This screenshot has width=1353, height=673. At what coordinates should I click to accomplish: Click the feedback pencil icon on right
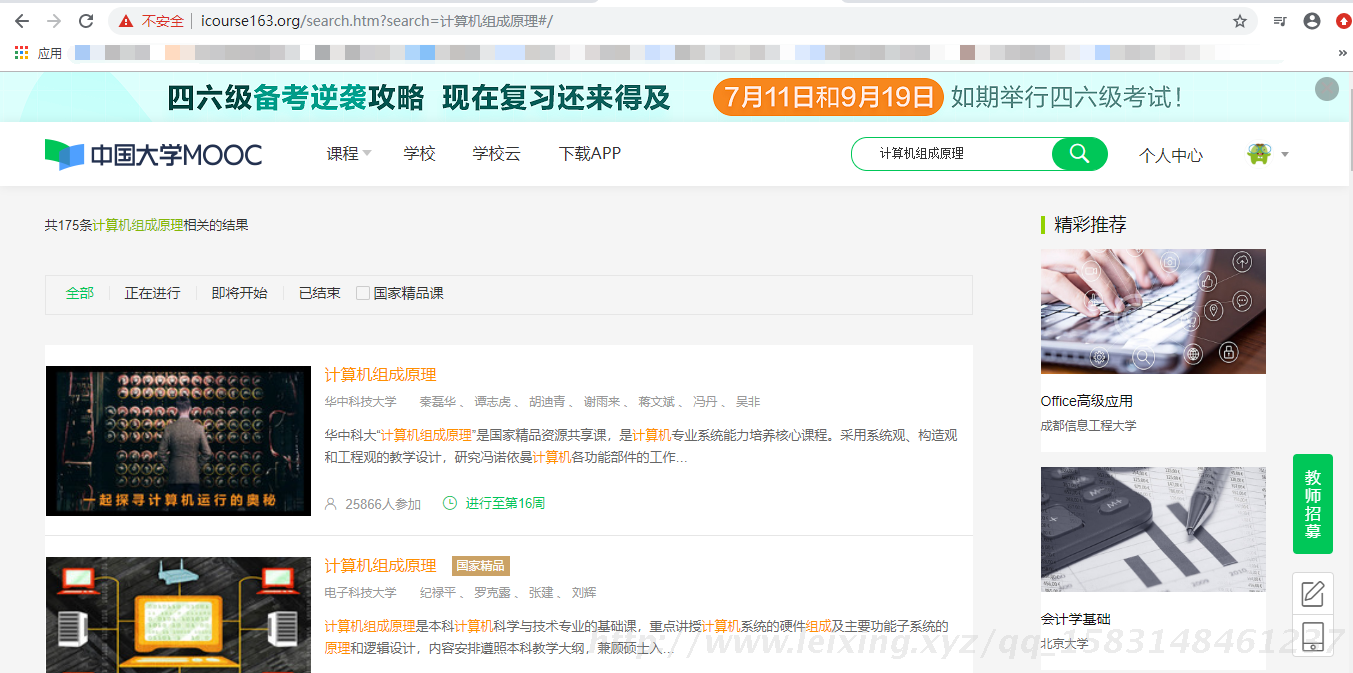[1313, 593]
